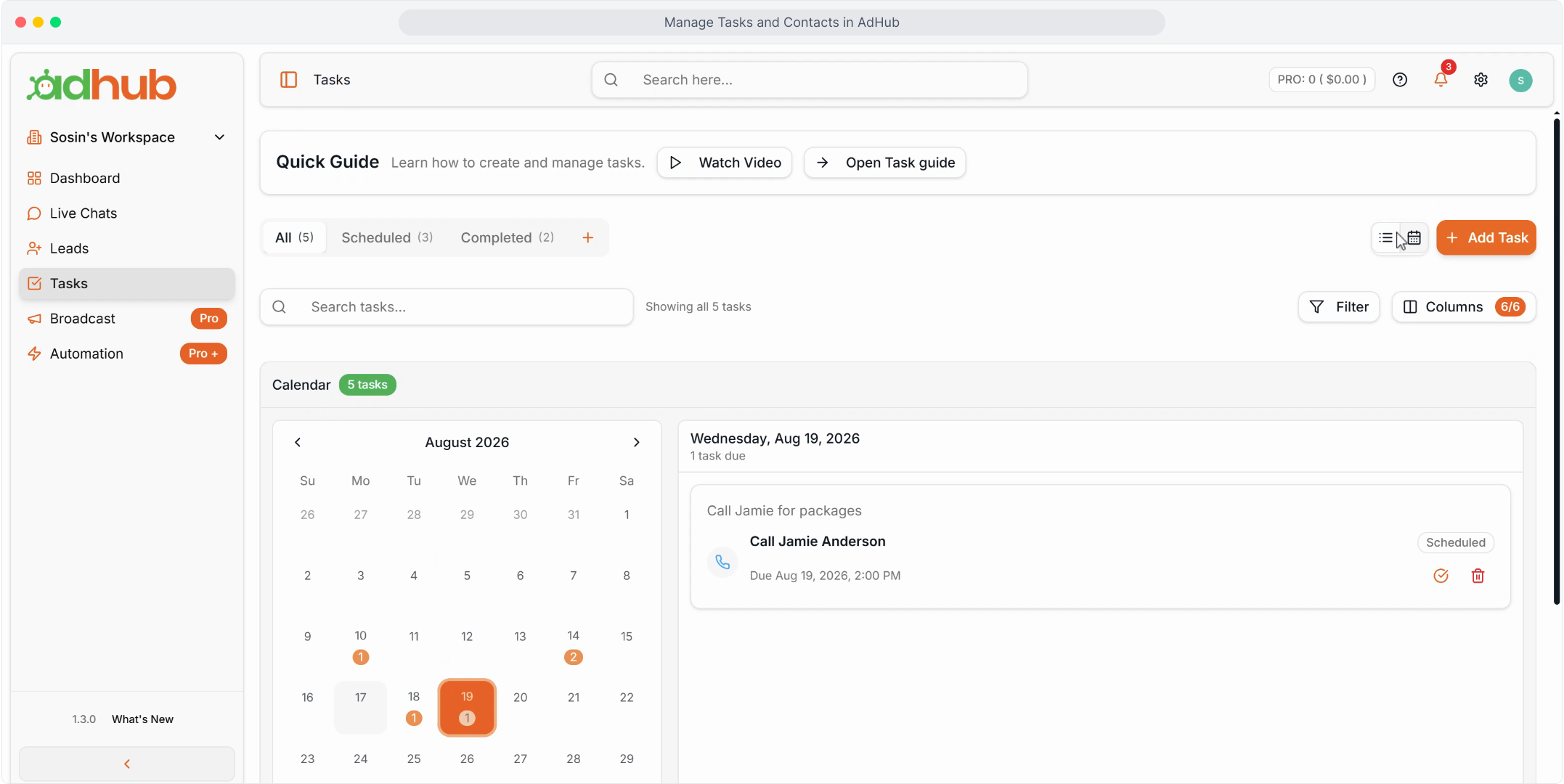
Task: Add a new tab with plus icon
Action: click(x=588, y=237)
